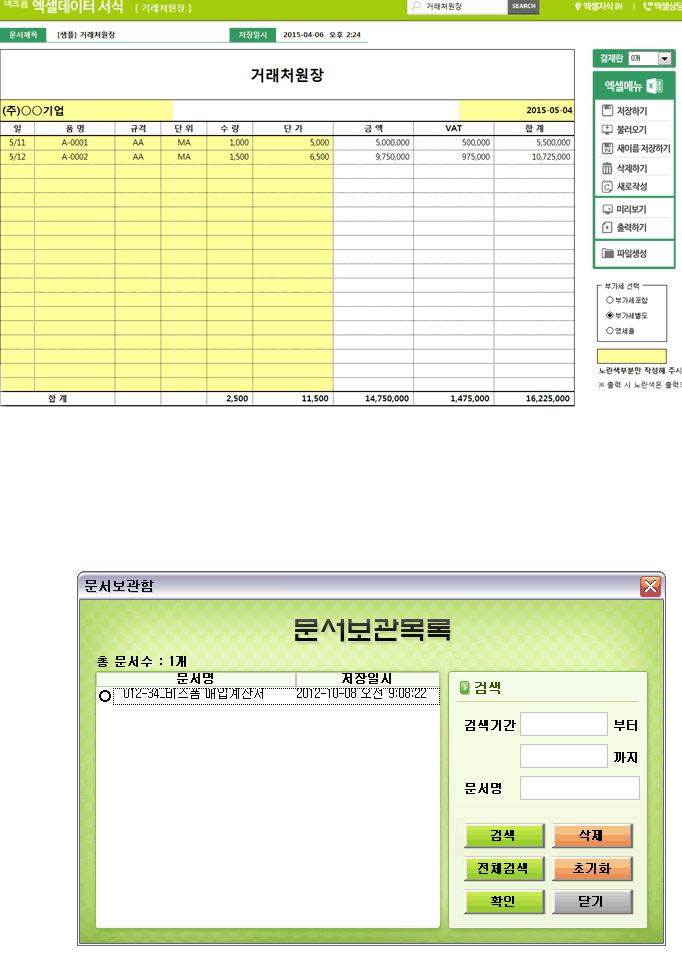Click the 저장하기 save icon

[x=607, y=110]
